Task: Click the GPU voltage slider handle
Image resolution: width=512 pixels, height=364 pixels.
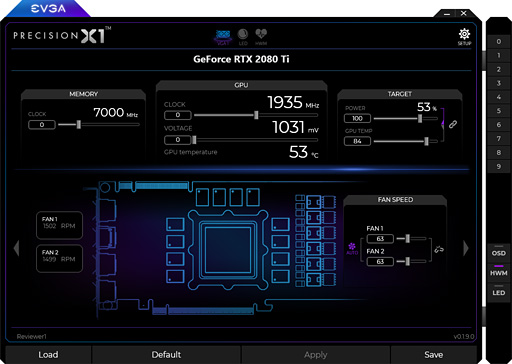Action: pos(194,140)
